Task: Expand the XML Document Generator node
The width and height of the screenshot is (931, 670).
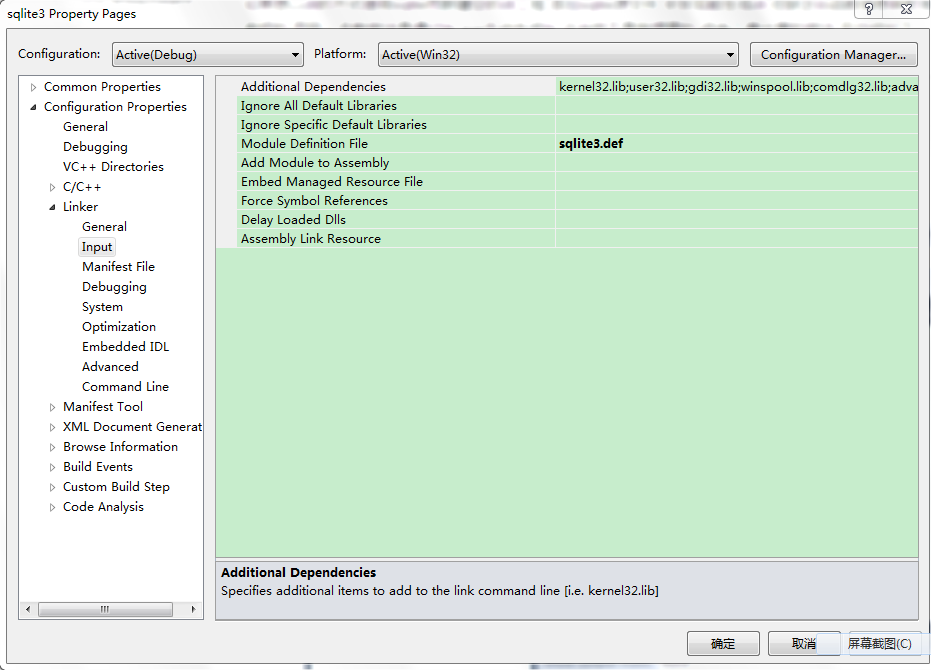Action: 52,428
